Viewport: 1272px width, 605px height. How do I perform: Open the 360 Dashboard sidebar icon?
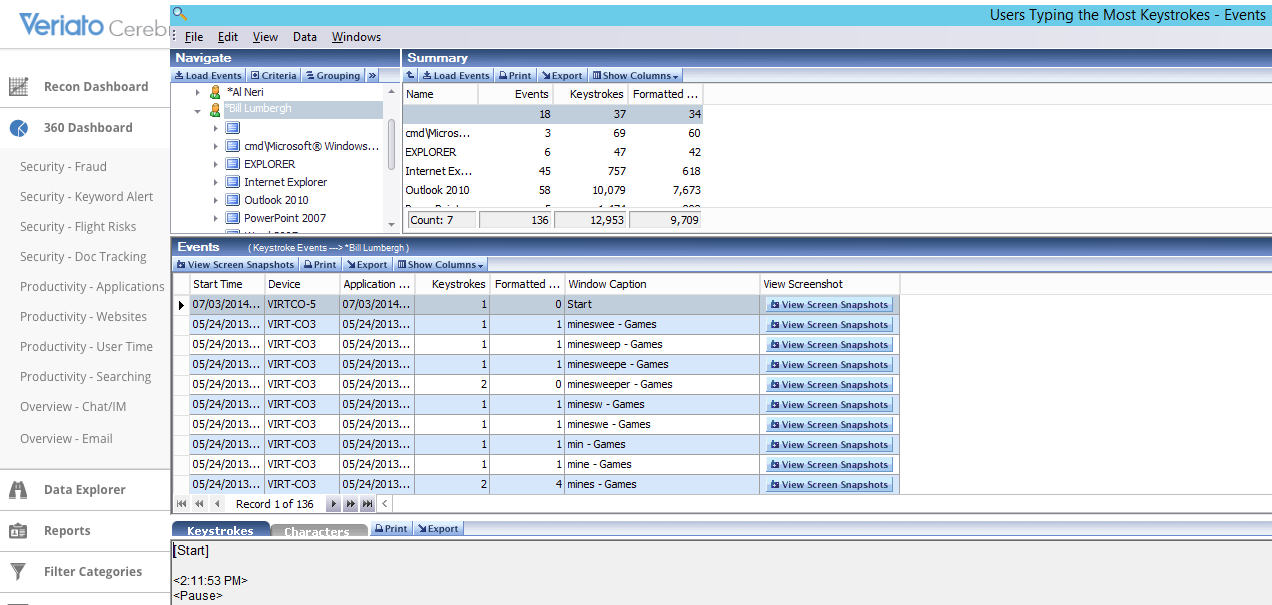[x=18, y=128]
